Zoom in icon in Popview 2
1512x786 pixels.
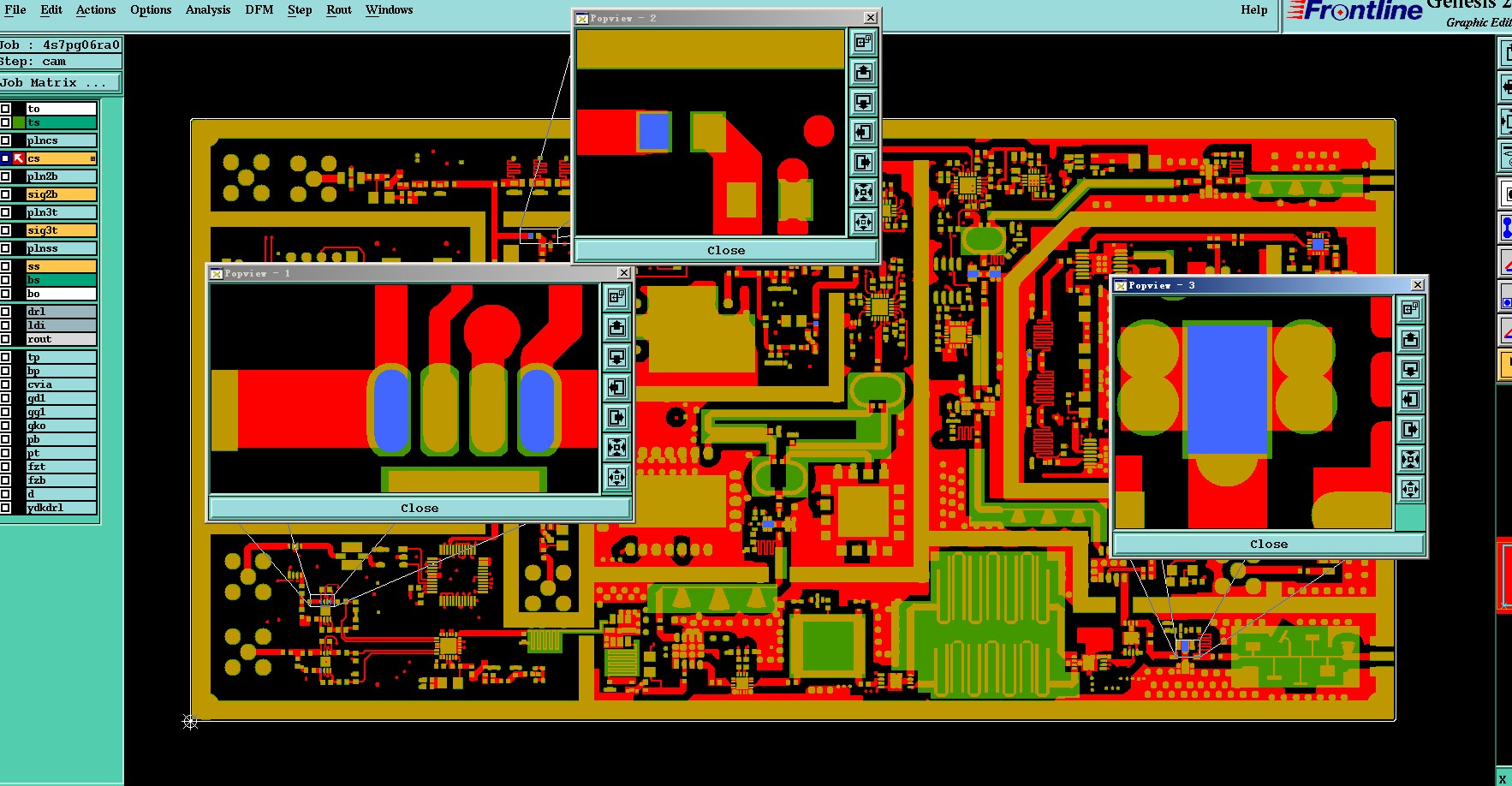[x=863, y=192]
